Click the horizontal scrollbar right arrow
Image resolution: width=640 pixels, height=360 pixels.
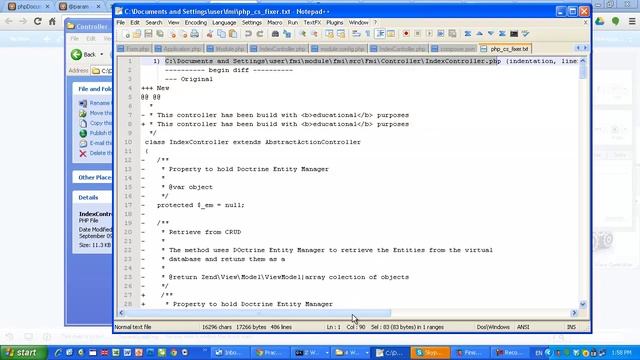tap(574, 313)
